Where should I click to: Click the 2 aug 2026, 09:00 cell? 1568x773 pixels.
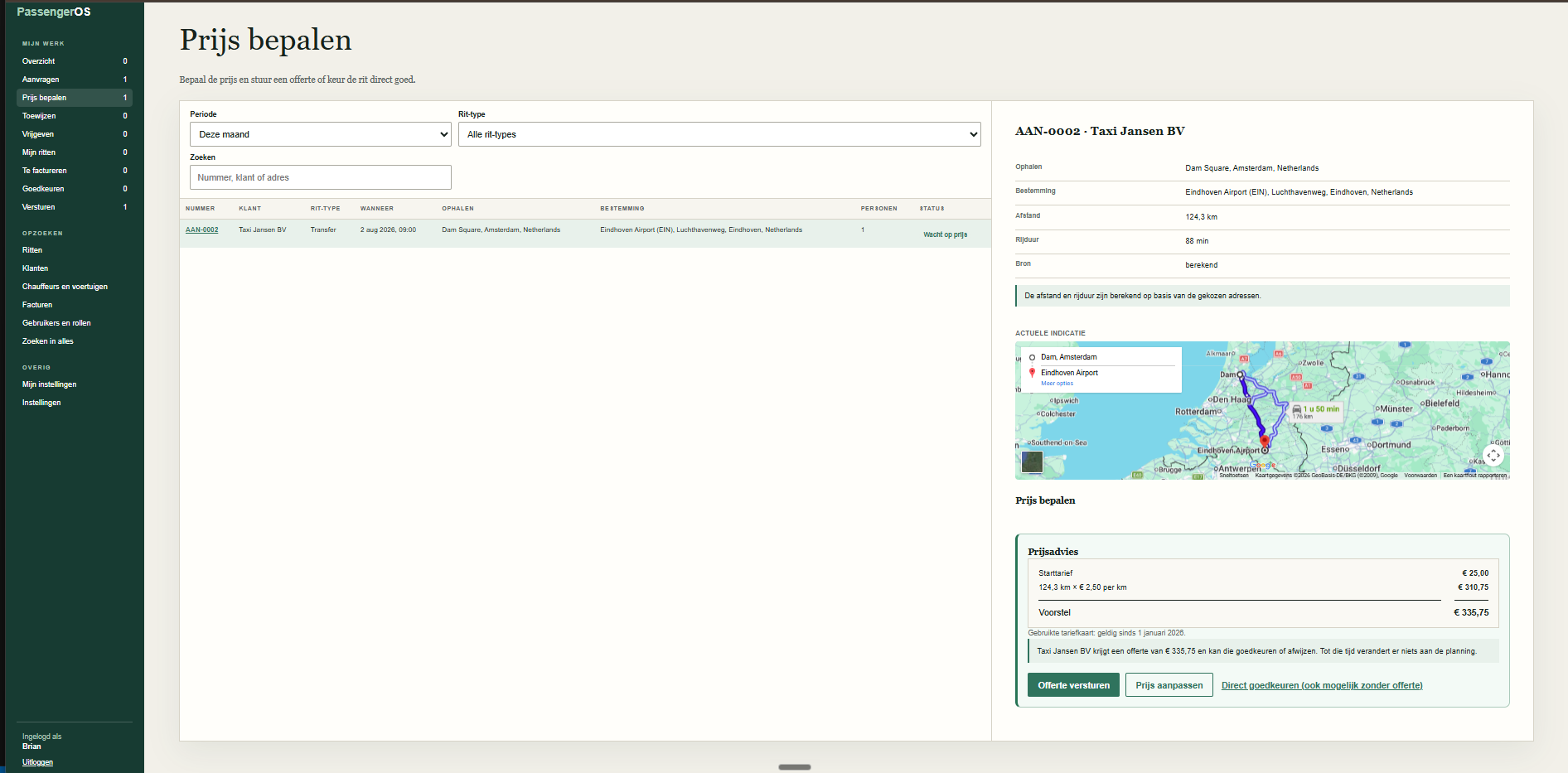tap(388, 229)
